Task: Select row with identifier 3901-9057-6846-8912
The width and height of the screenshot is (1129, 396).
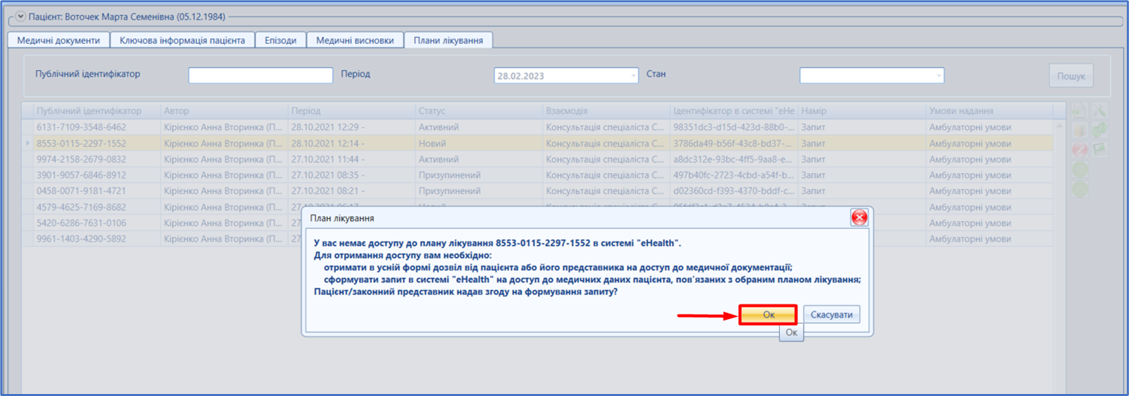Action: point(537,175)
